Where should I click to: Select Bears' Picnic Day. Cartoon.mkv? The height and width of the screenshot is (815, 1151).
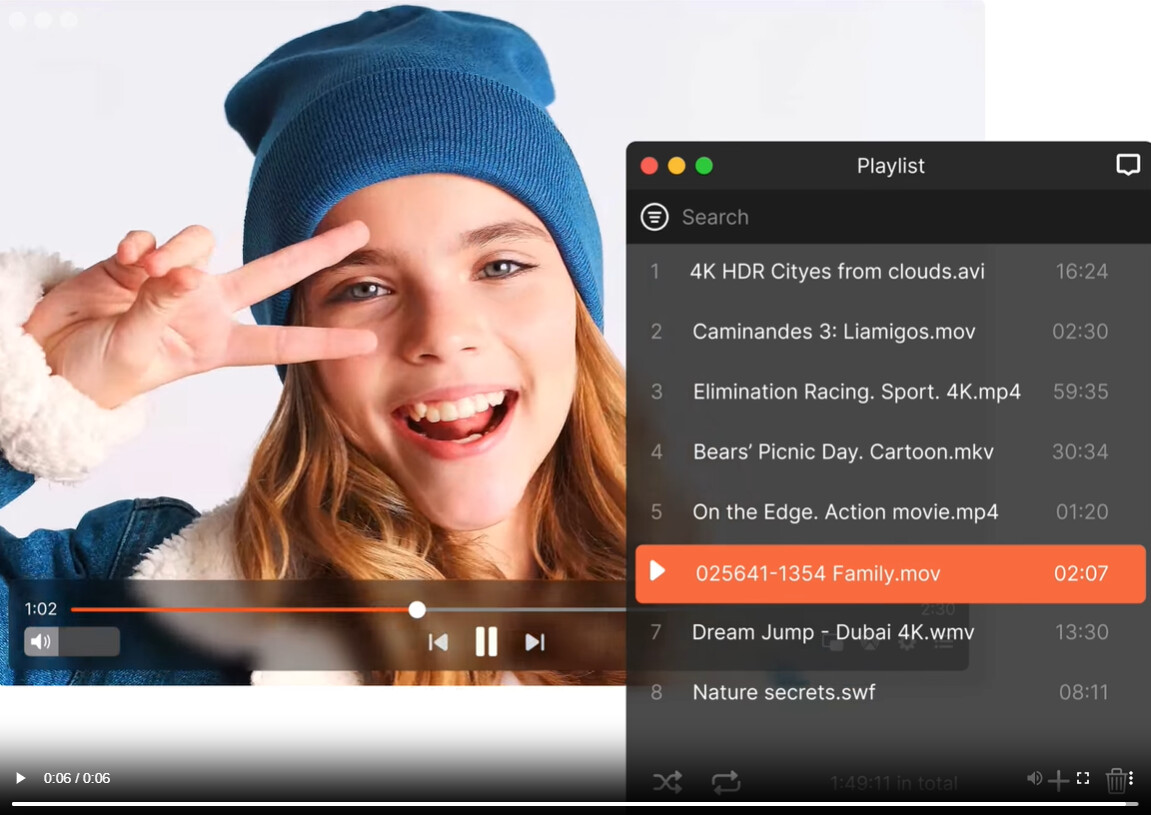pyautogui.click(x=843, y=452)
